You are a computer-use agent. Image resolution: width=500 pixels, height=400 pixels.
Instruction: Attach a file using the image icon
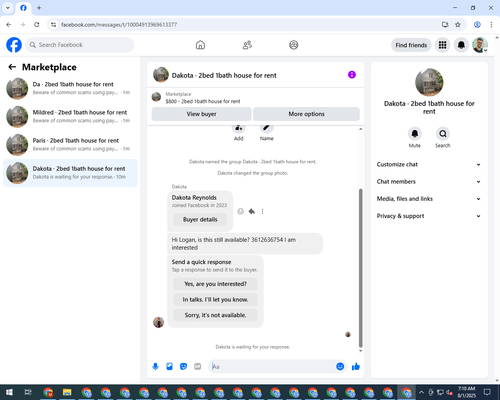170,367
